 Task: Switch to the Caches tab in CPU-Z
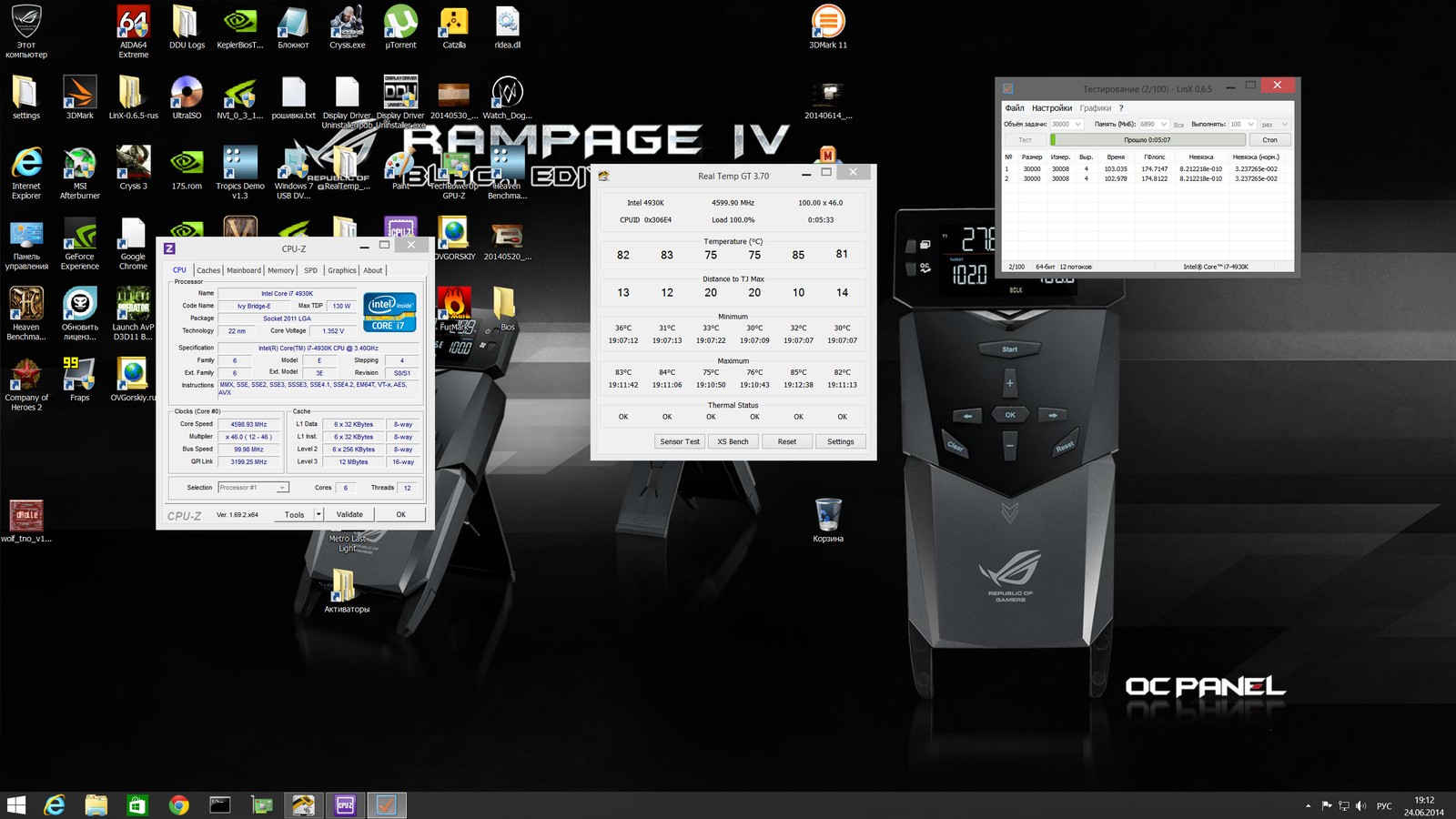(x=208, y=270)
